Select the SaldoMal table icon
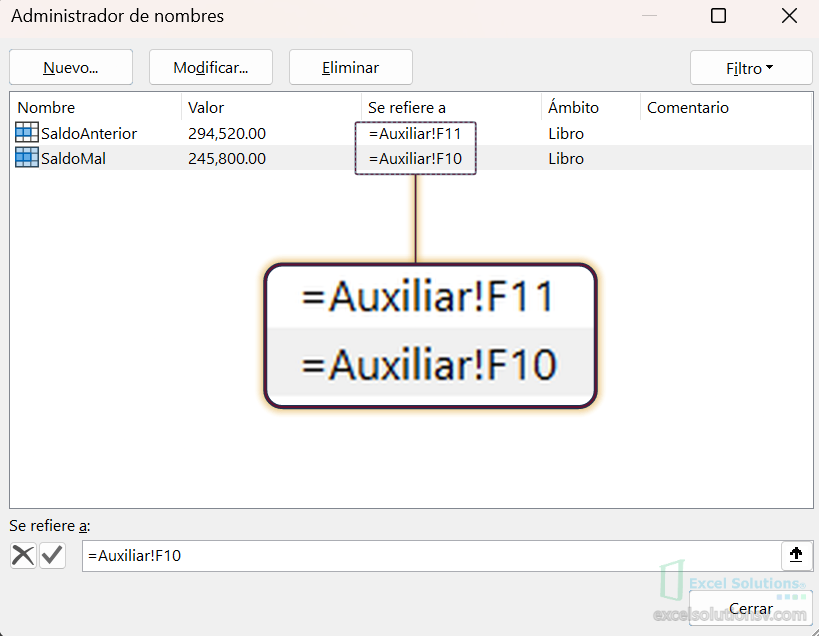The image size is (819, 636). pyautogui.click(x=27, y=157)
